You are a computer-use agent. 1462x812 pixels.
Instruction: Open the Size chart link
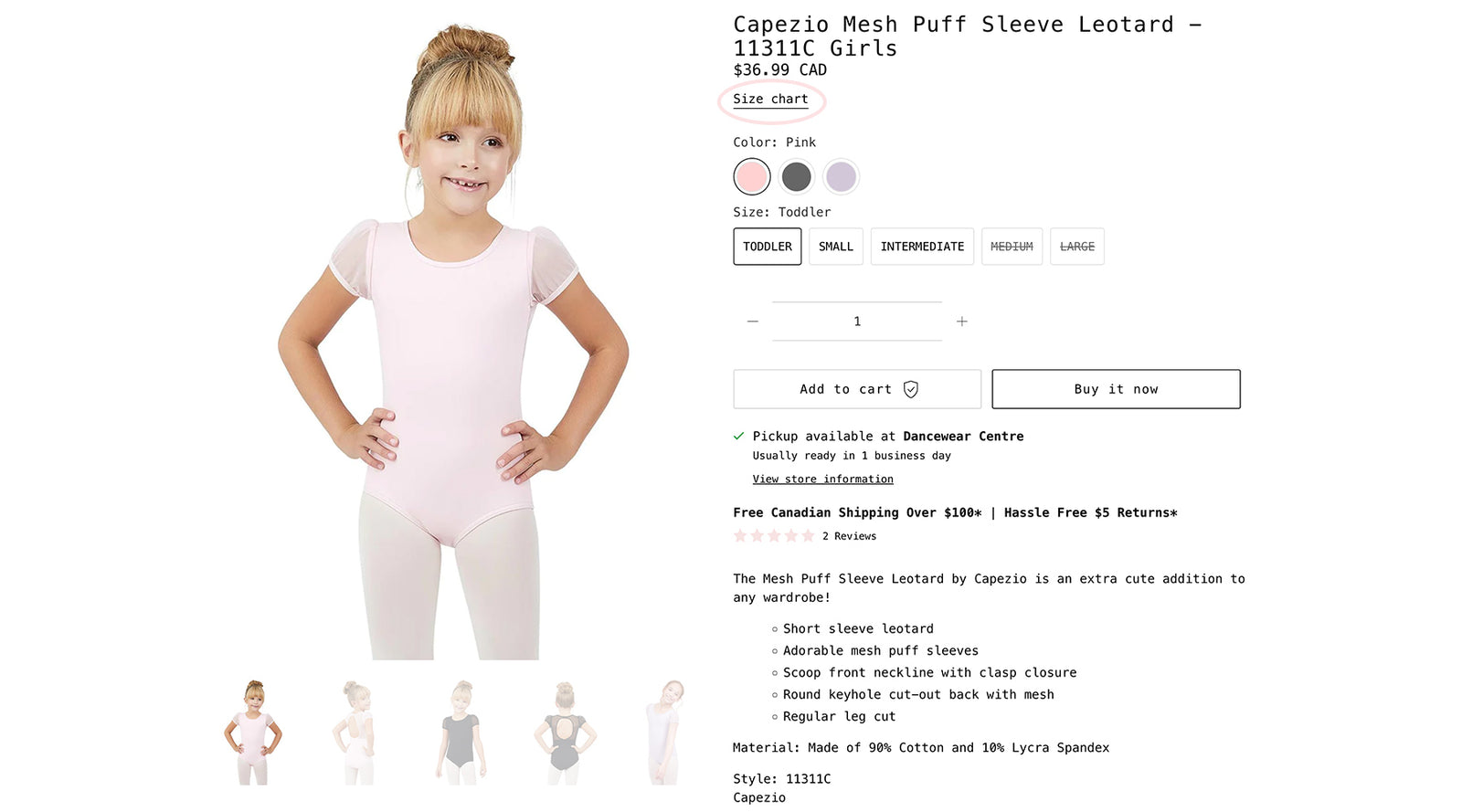click(x=770, y=99)
